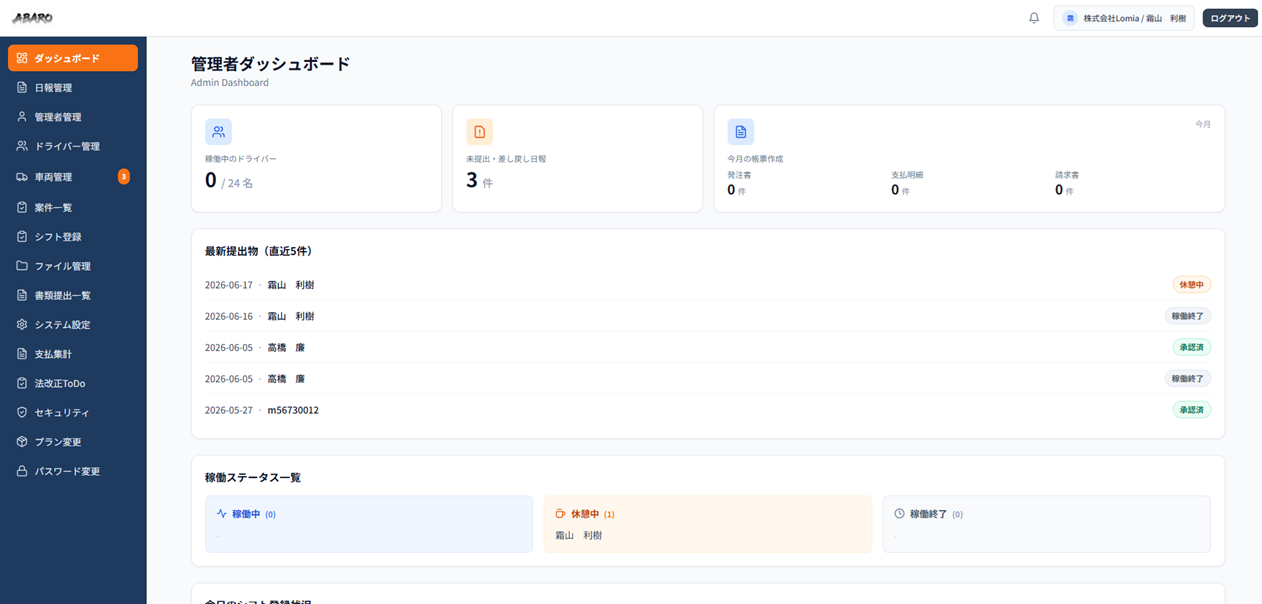Select シフト登録 from the sidebar
This screenshot has width=1262, height=604.
(73, 237)
